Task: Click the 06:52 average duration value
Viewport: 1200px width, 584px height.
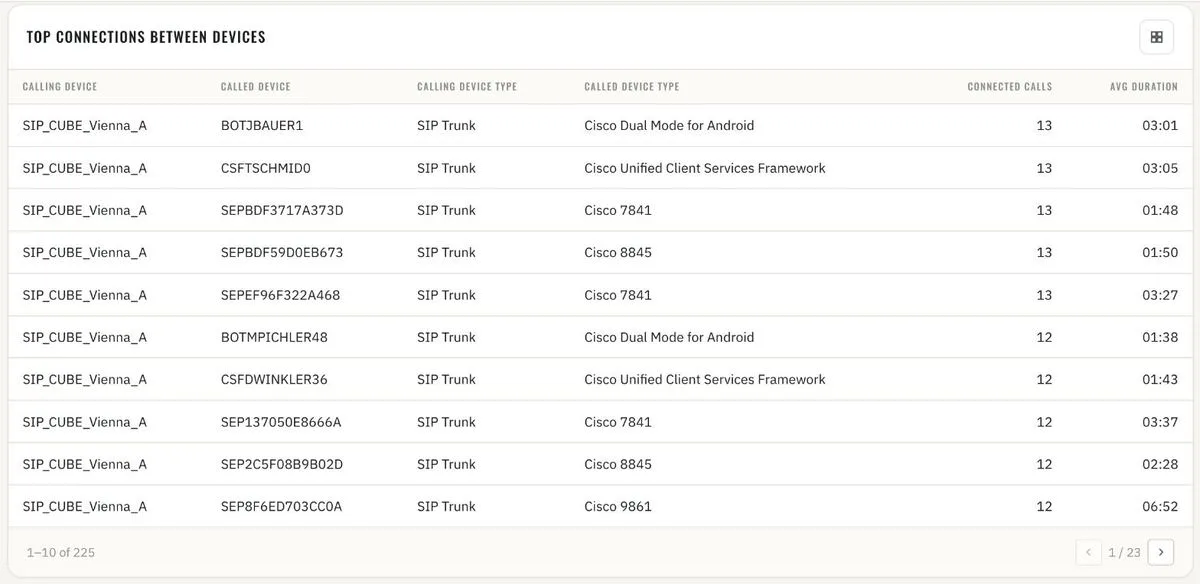Action: tap(1160, 506)
